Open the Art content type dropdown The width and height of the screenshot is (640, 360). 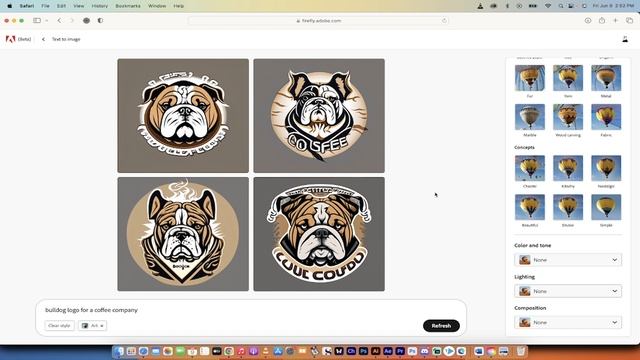click(93, 326)
